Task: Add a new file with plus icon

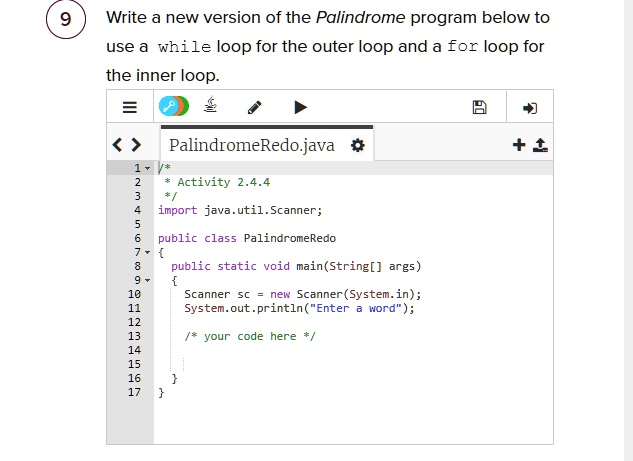Action: pos(518,146)
